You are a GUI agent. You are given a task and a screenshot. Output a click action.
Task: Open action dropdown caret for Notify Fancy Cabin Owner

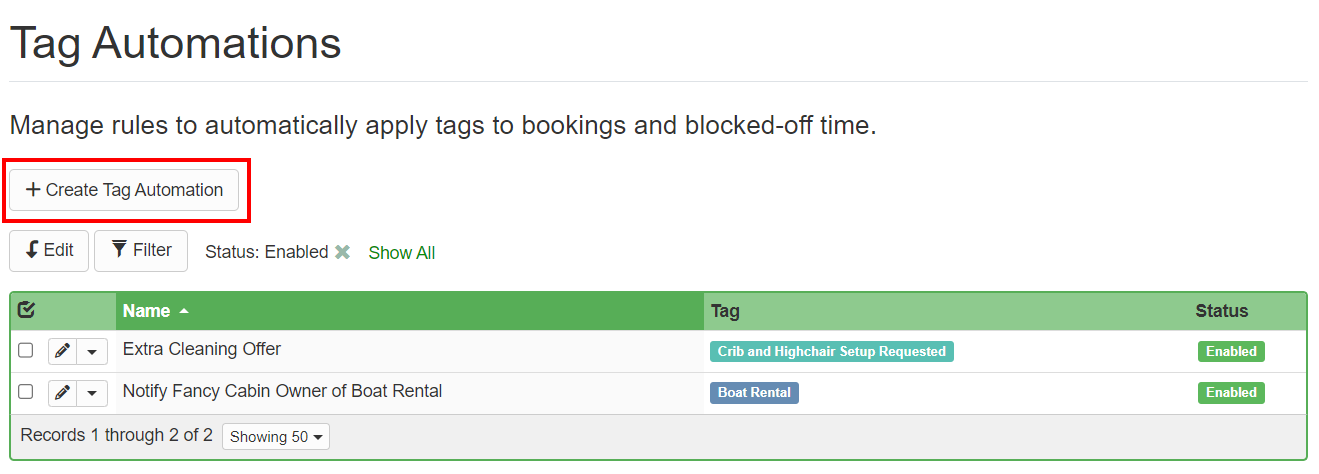92,393
